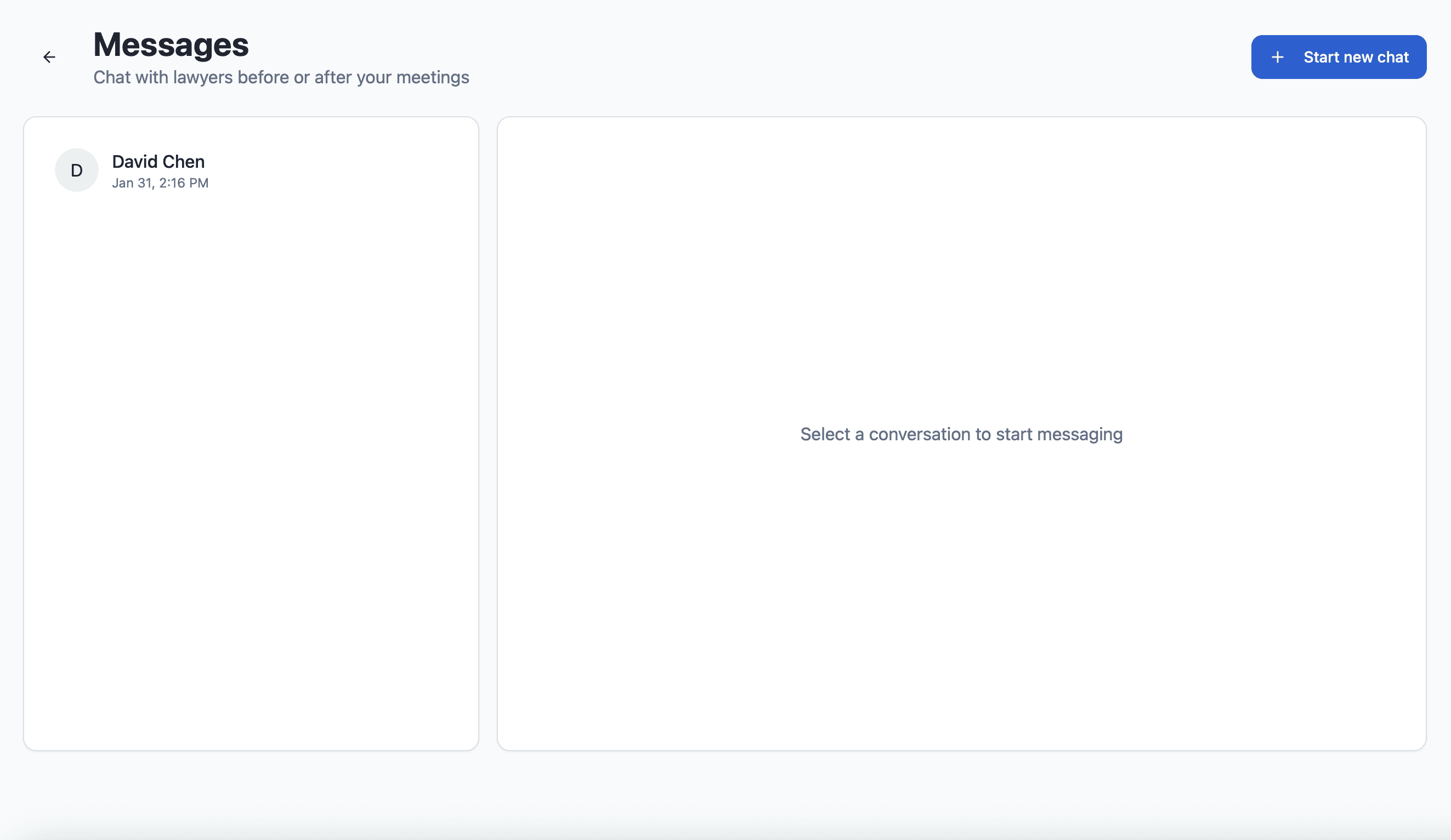The image size is (1451, 840).
Task: Click the Chat with lawyers subtitle text
Action: pyautogui.click(x=281, y=77)
